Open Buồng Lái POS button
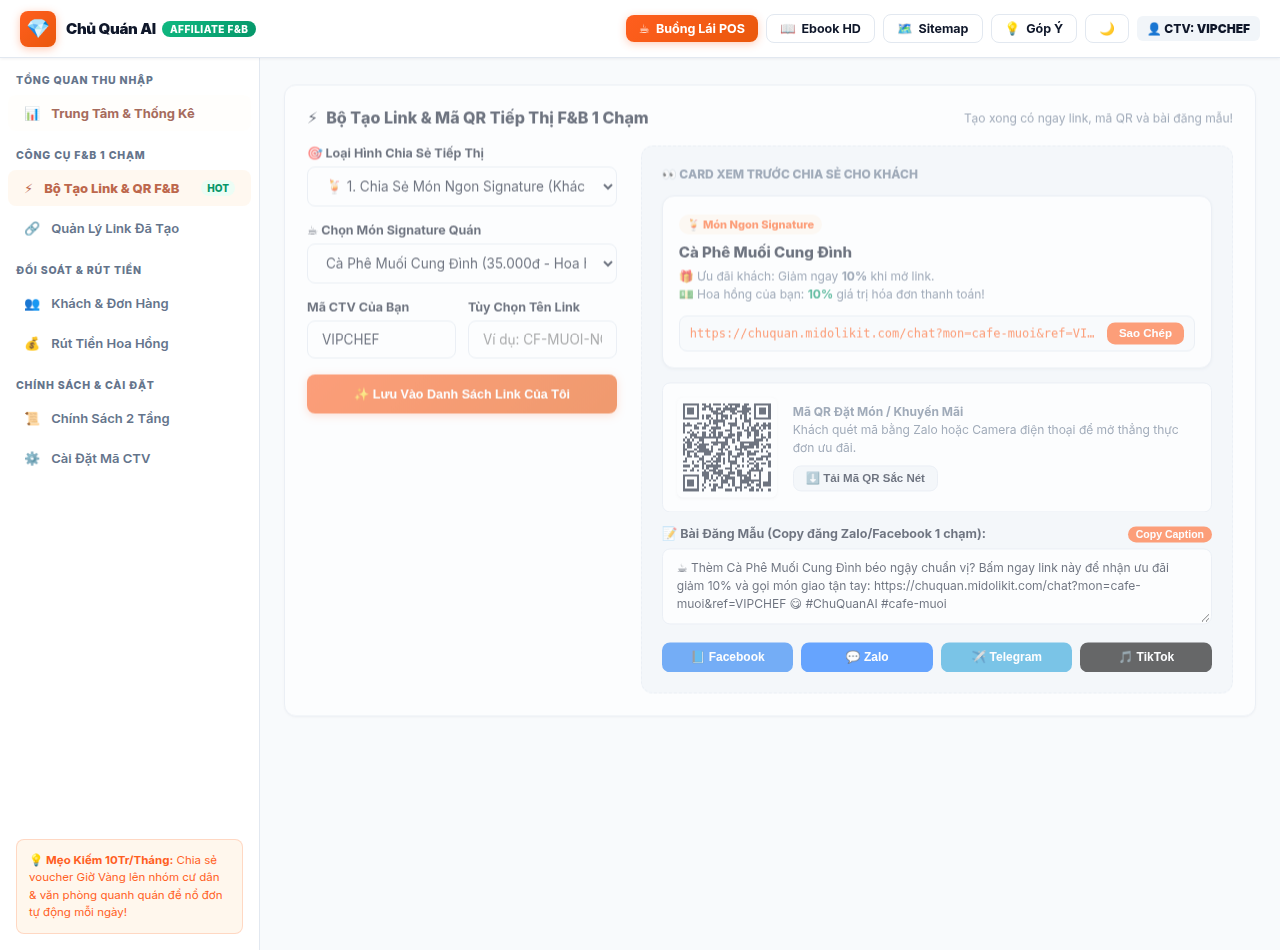 (692, 29)
